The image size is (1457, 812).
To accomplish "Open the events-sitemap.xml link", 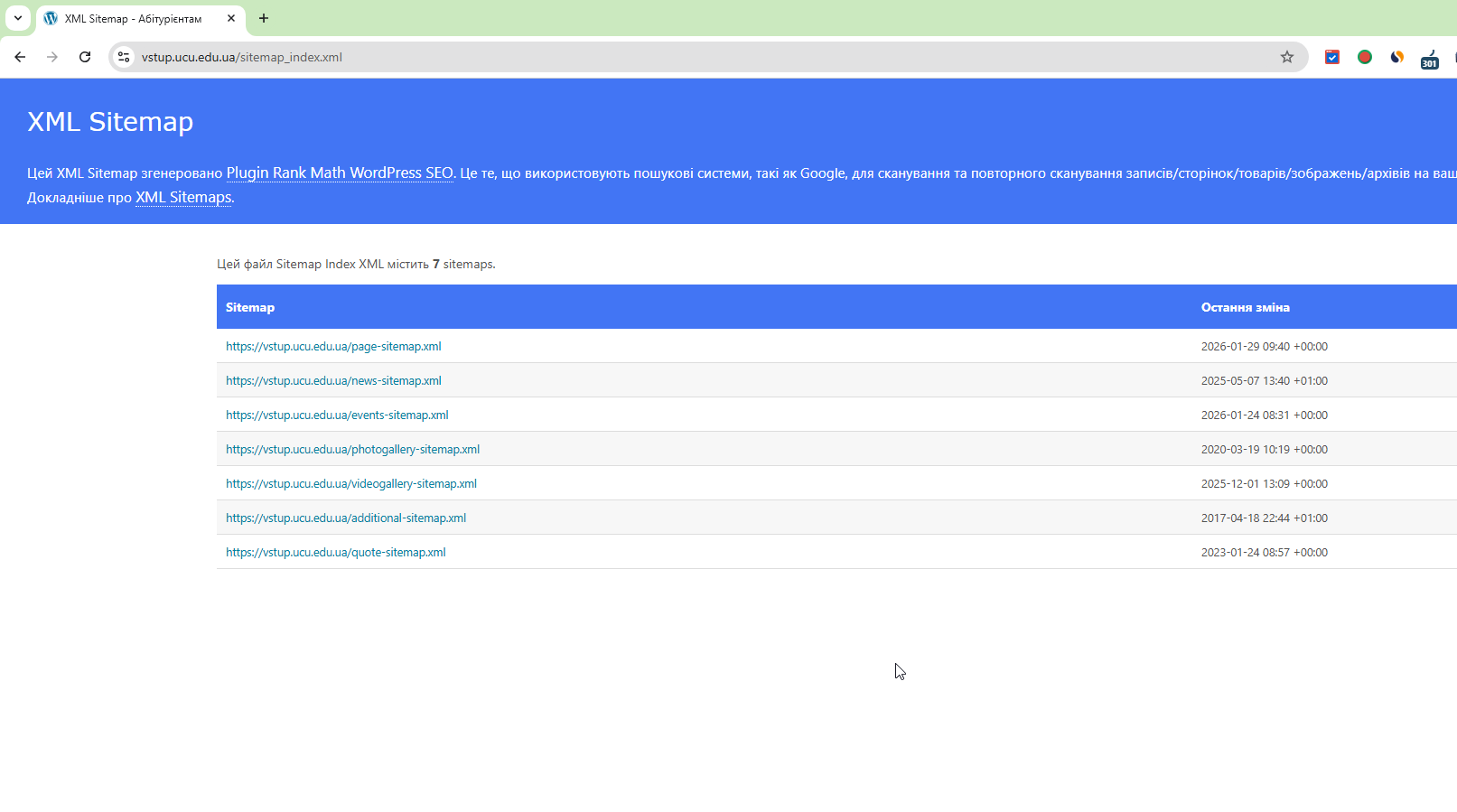I will [x=337, y=415].
